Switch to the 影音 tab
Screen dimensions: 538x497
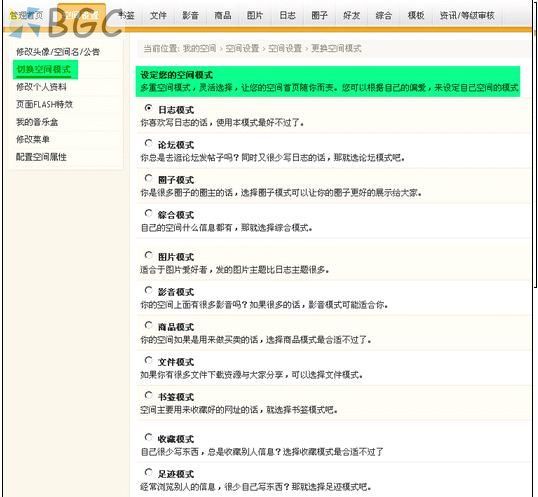[190, 15]
